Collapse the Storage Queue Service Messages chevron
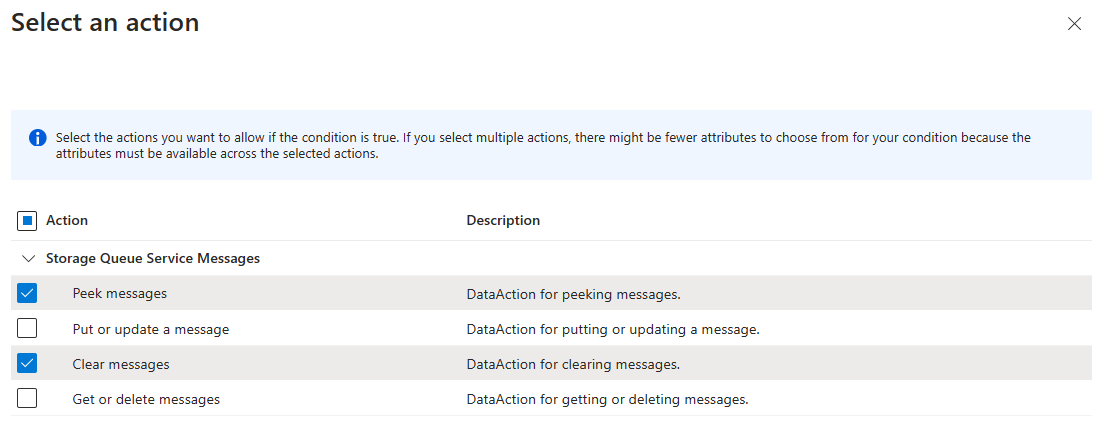 (28, 258)
